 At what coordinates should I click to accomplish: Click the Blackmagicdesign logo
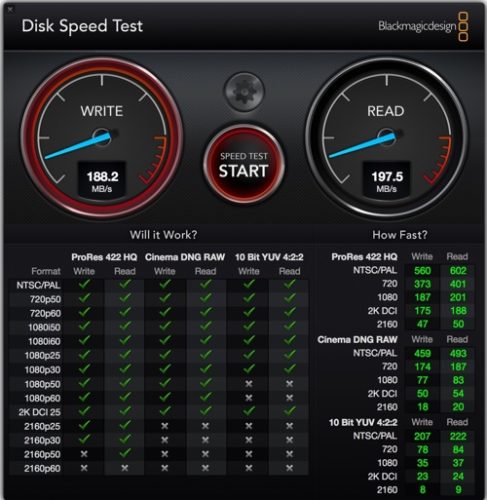coord(423,27)
